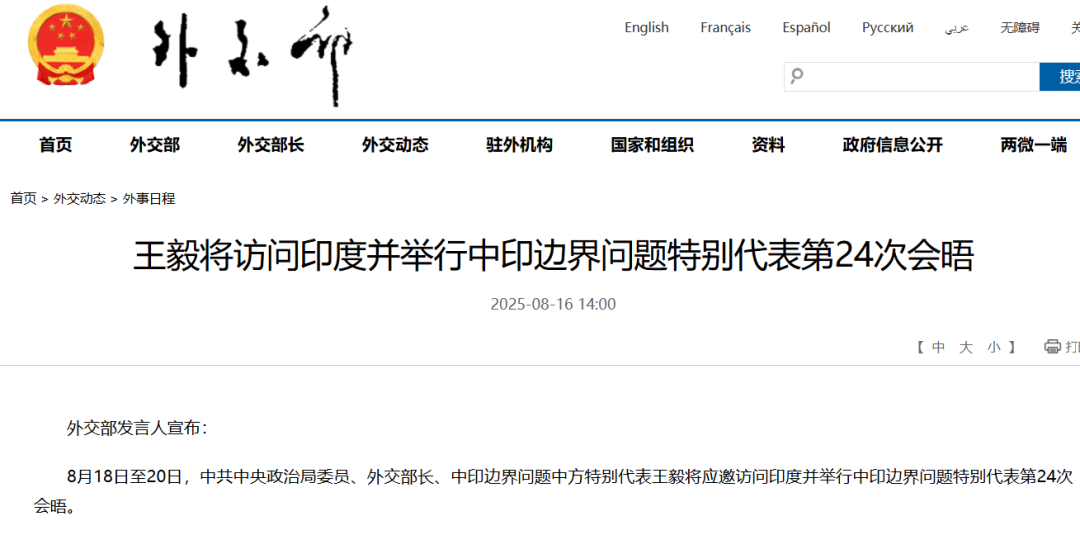This screenshot has height=535, width=1080.
Task: Click the printer icon
Action: pos(1052,346)
